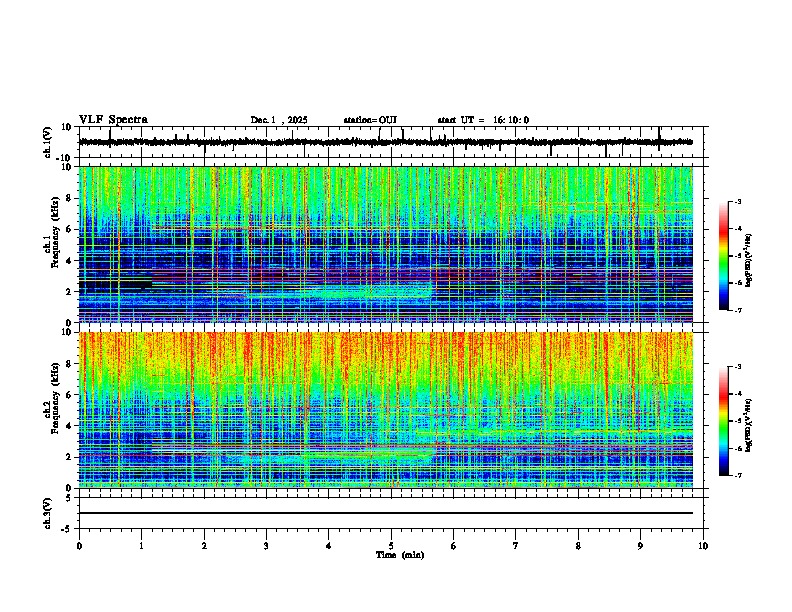
Task: Click the "-3" label on ch.2 colorbar
Action: click(x=738, y=367)
